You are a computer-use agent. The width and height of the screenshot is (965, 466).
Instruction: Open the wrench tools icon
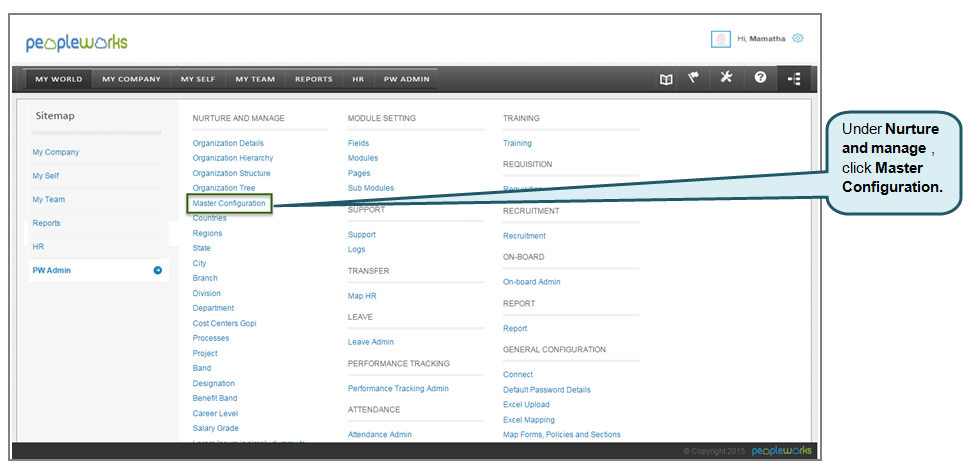tap(726, 78)
